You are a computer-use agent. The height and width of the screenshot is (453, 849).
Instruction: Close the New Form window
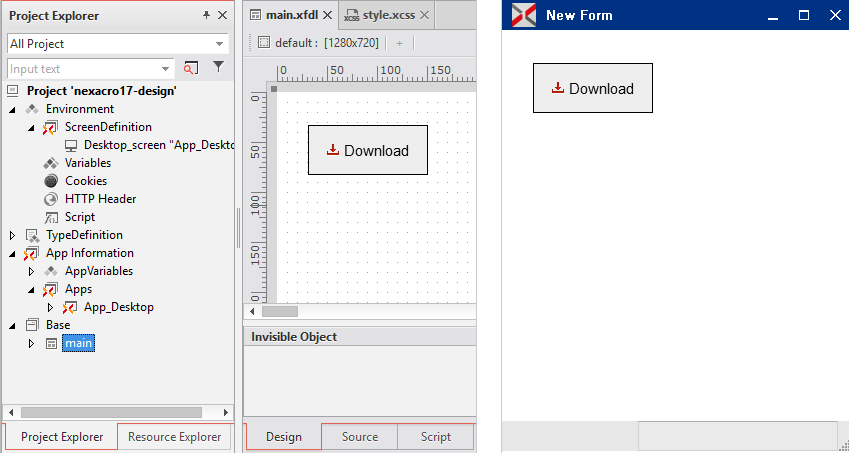835,16
